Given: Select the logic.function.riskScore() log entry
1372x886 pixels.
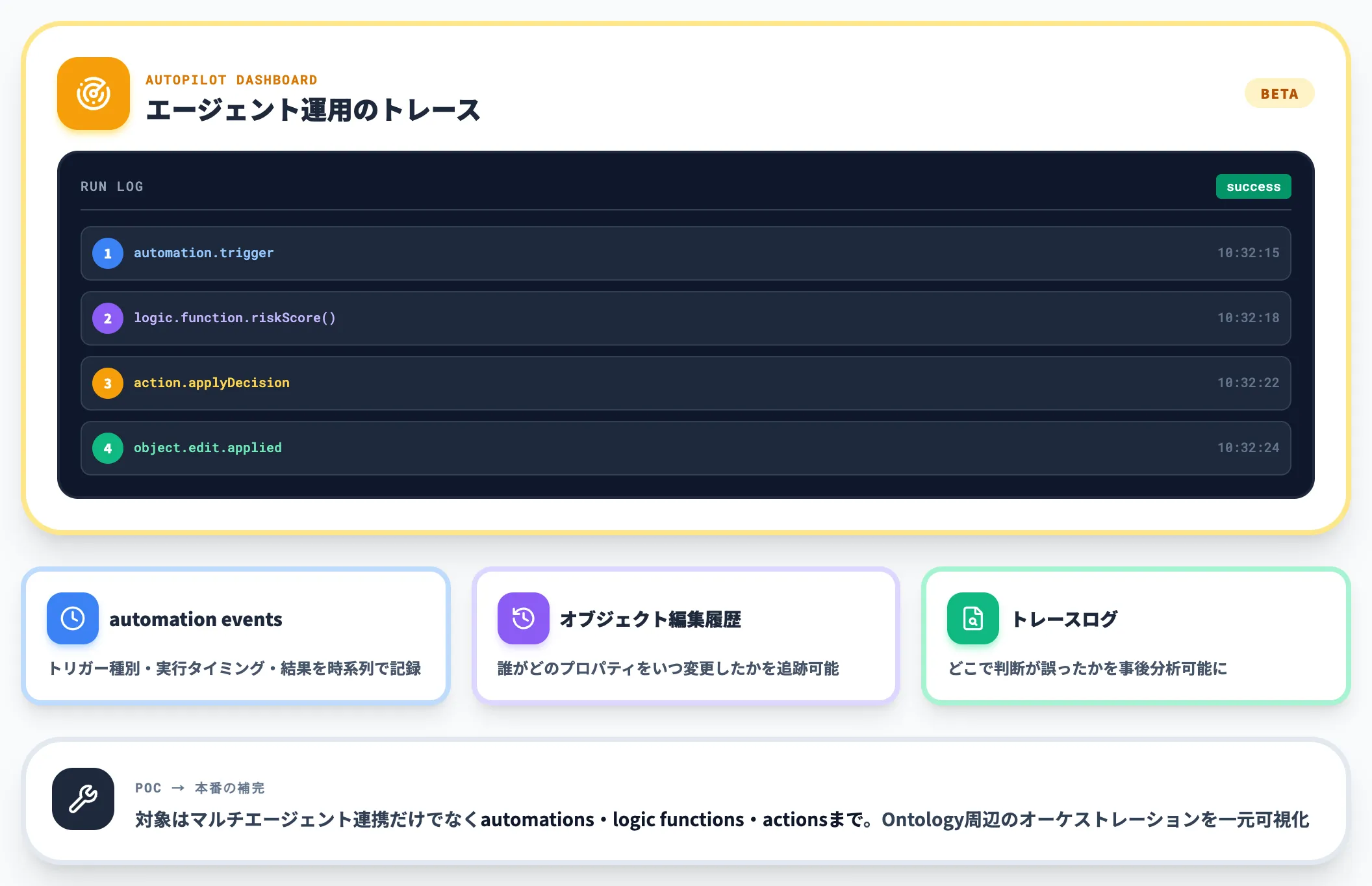Looking at the screenshot, I should pos(685,318).
